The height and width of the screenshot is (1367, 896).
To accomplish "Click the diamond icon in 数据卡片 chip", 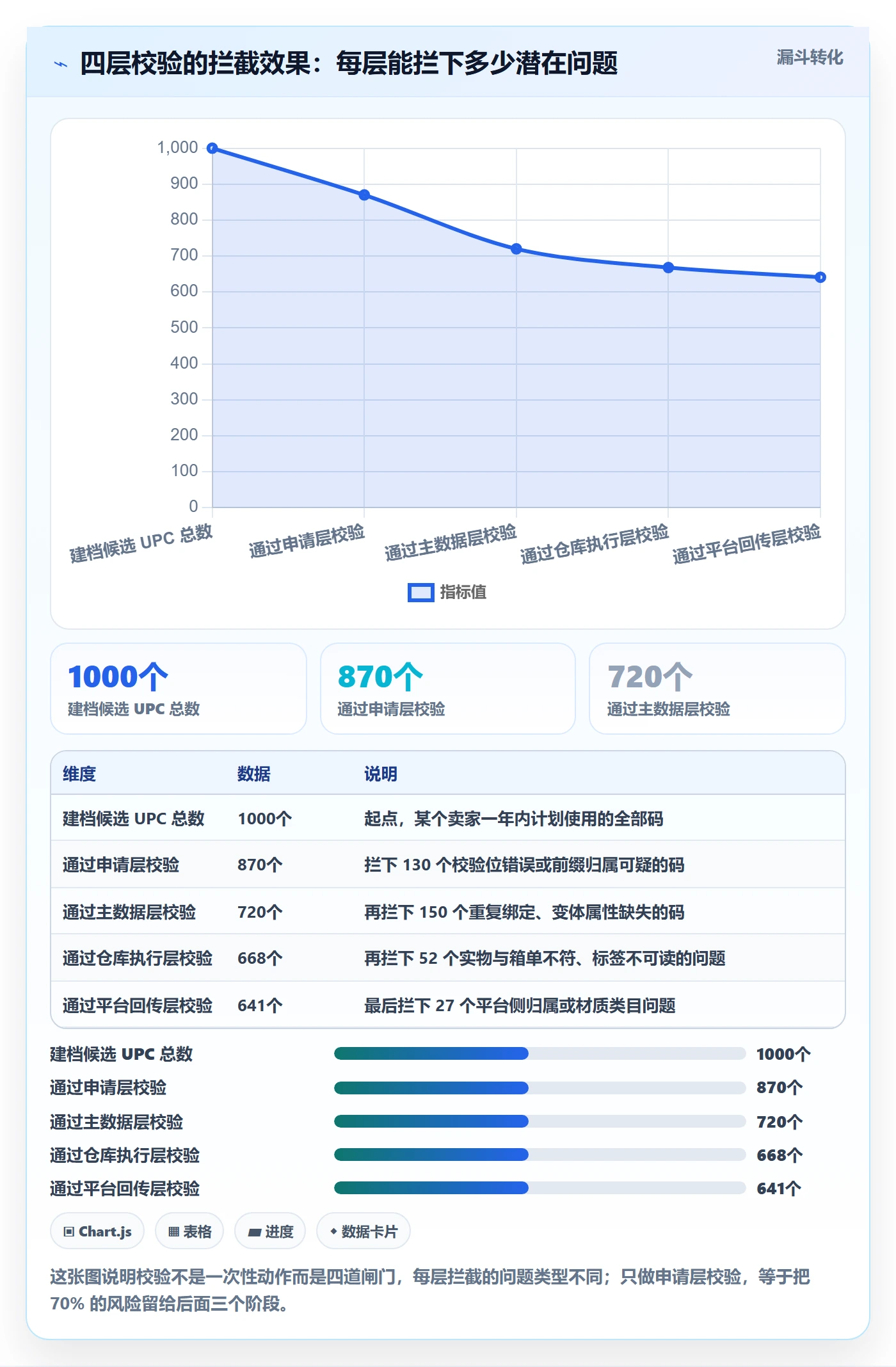I will [x=333, y=1231].
